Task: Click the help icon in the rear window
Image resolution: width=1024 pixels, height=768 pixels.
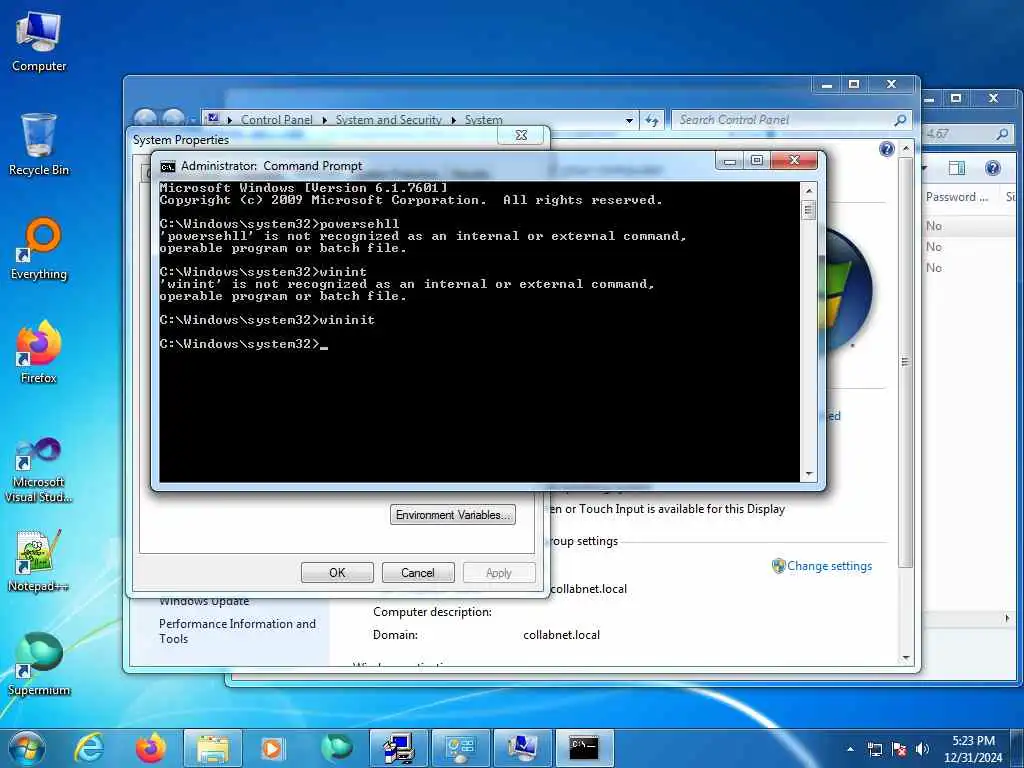Action: click(993, 168)
